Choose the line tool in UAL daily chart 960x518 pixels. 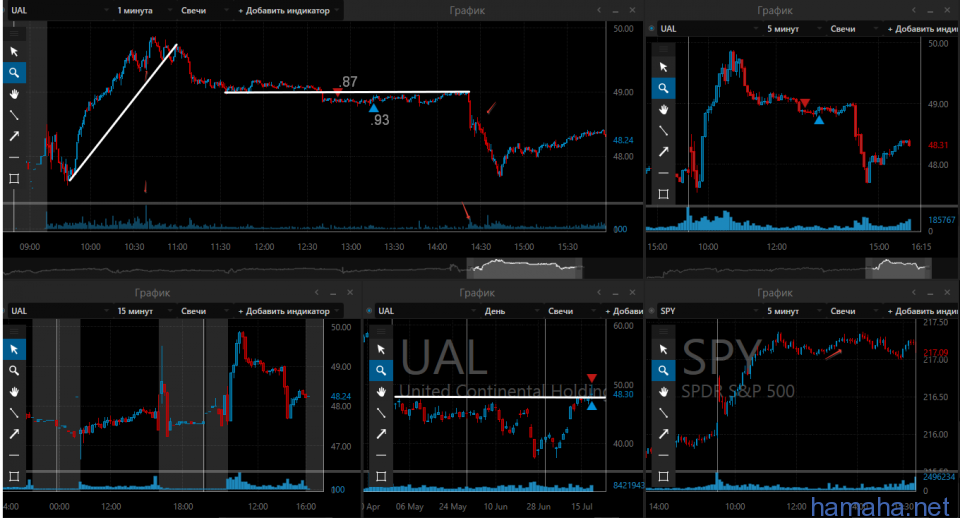coord(381,413)
